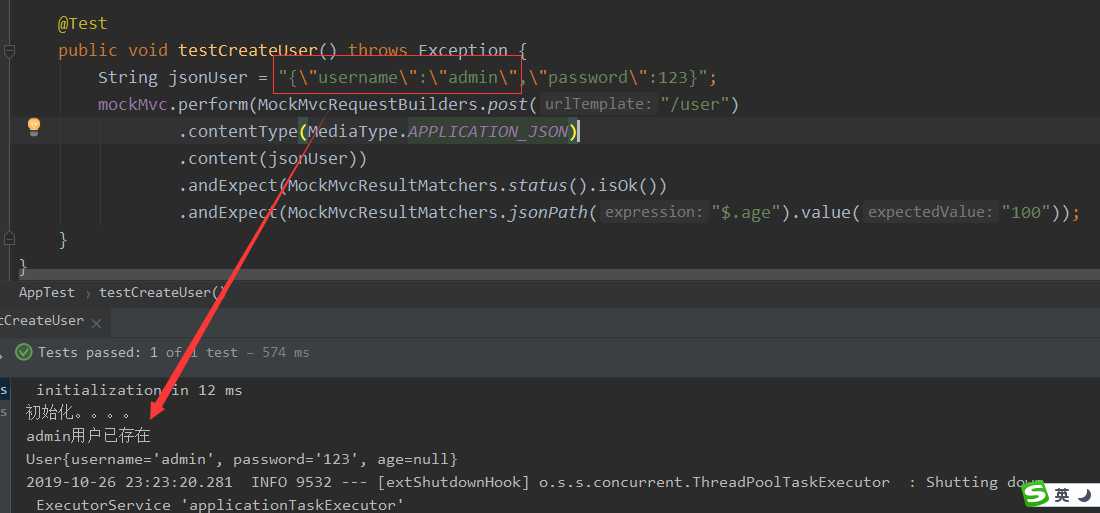Click the User{username='admin'...} console output line

pos(241,460)
